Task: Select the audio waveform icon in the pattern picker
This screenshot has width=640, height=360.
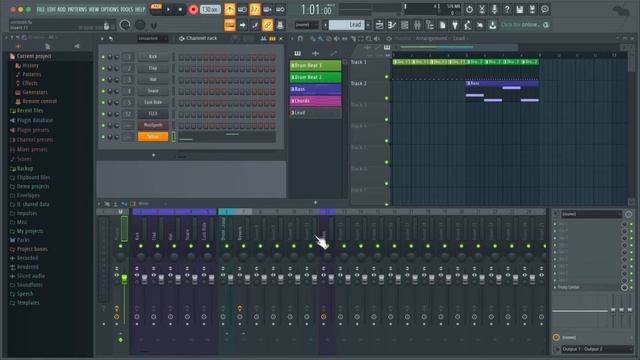Action: pyautogui.click(x=316, y=53)
